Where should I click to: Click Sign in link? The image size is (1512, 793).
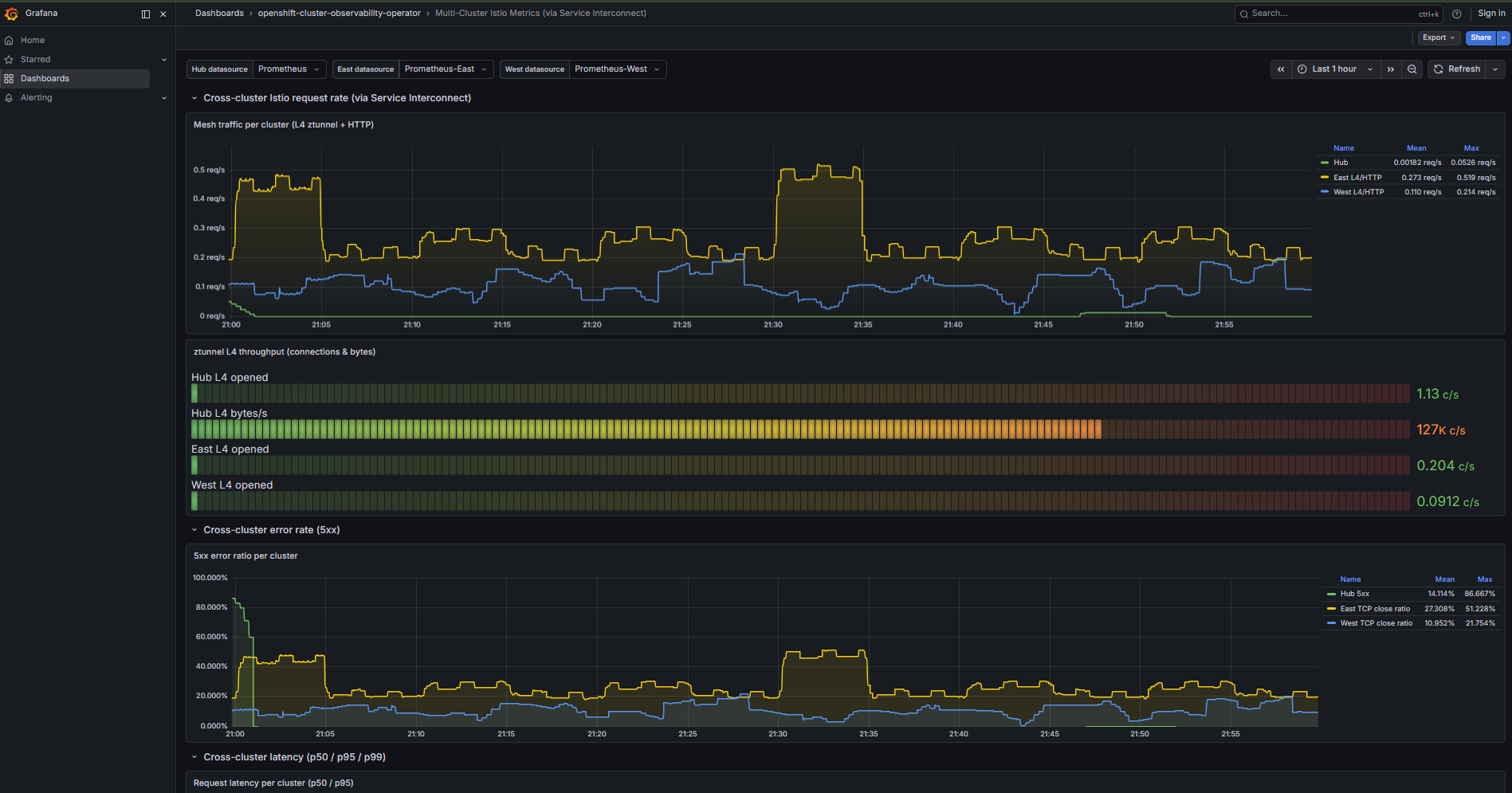[1491, 14]
